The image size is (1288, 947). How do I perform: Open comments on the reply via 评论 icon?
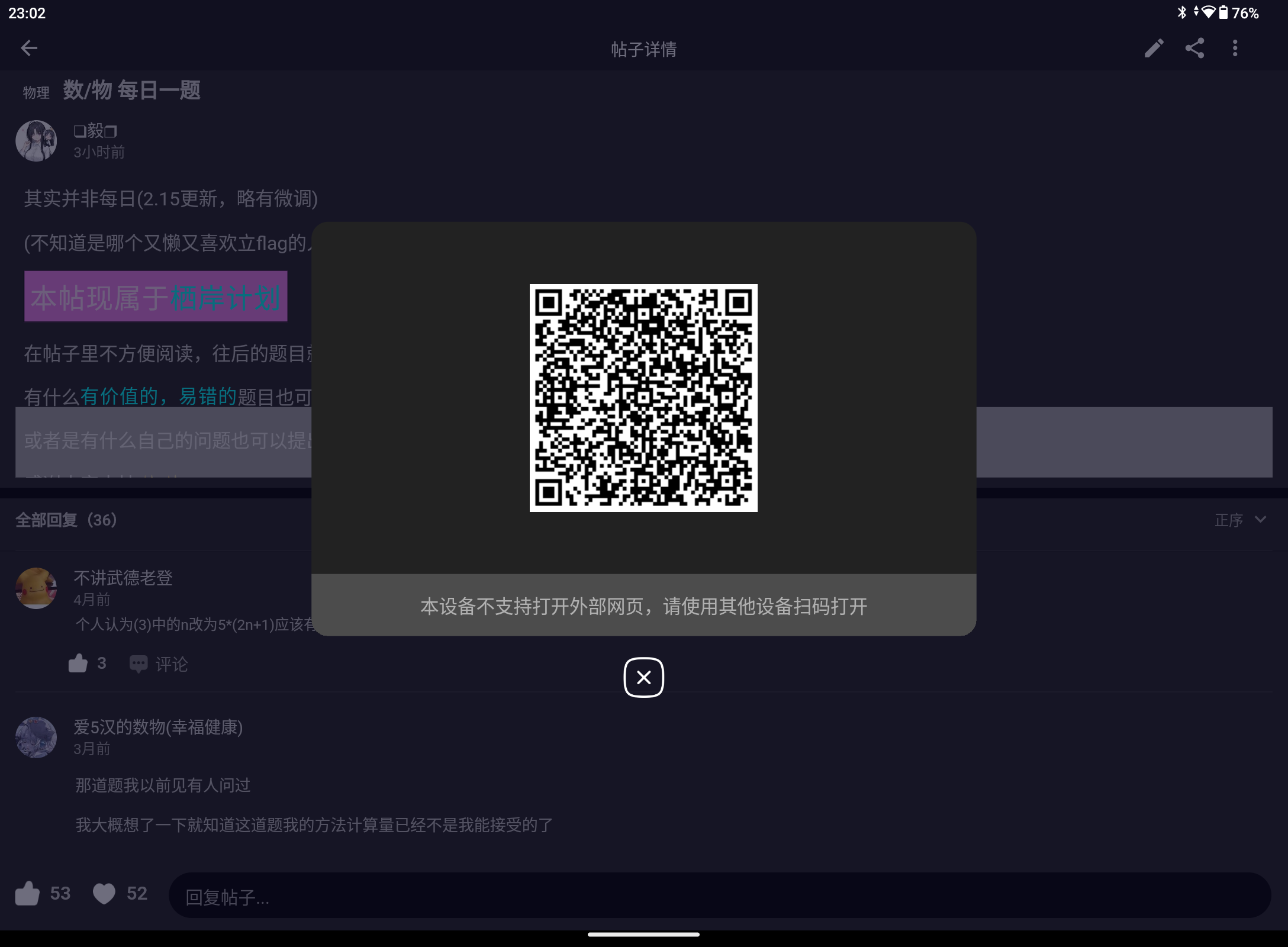pos(138,664)
